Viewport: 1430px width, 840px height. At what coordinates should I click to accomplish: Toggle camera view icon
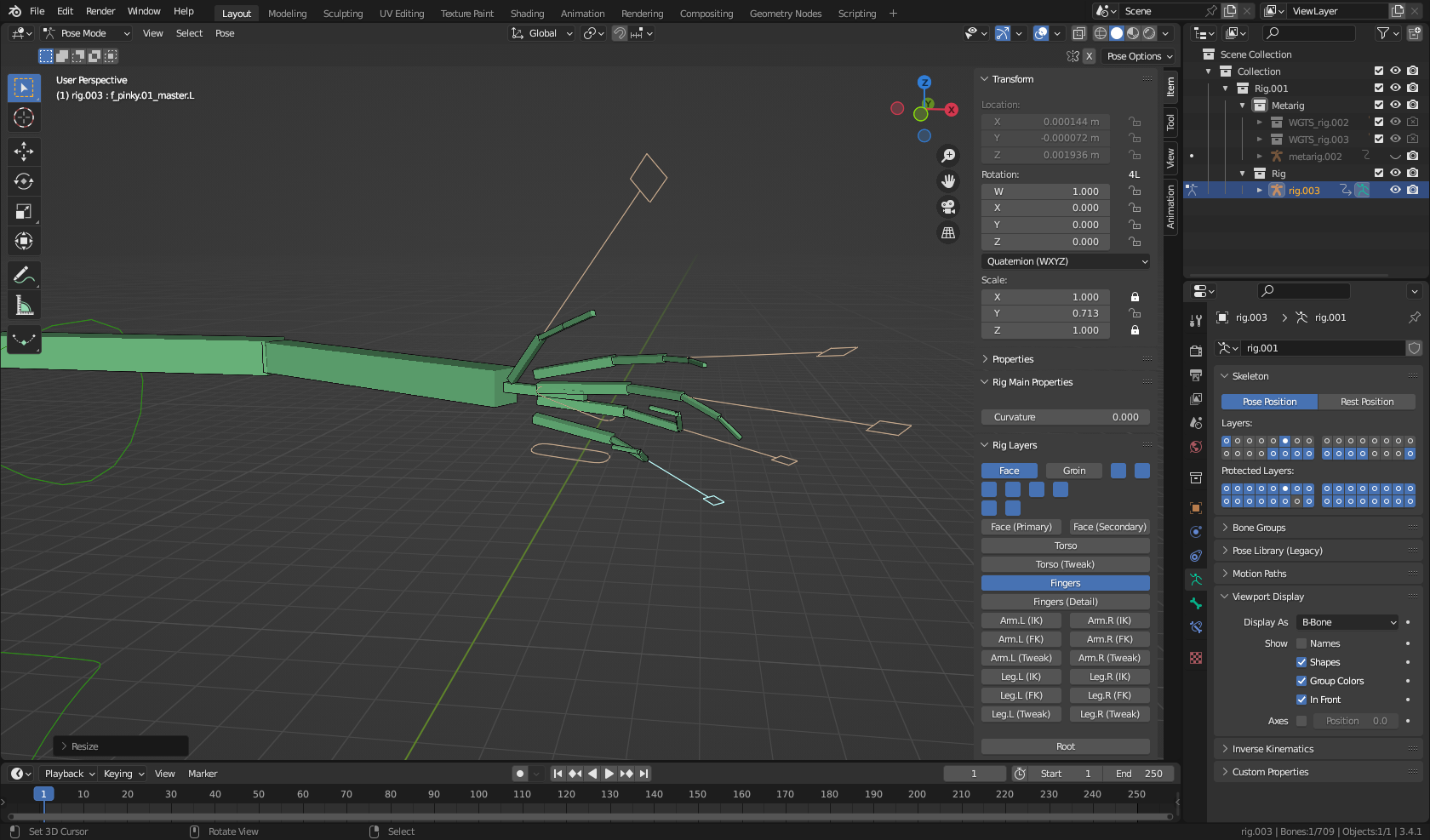948,207
